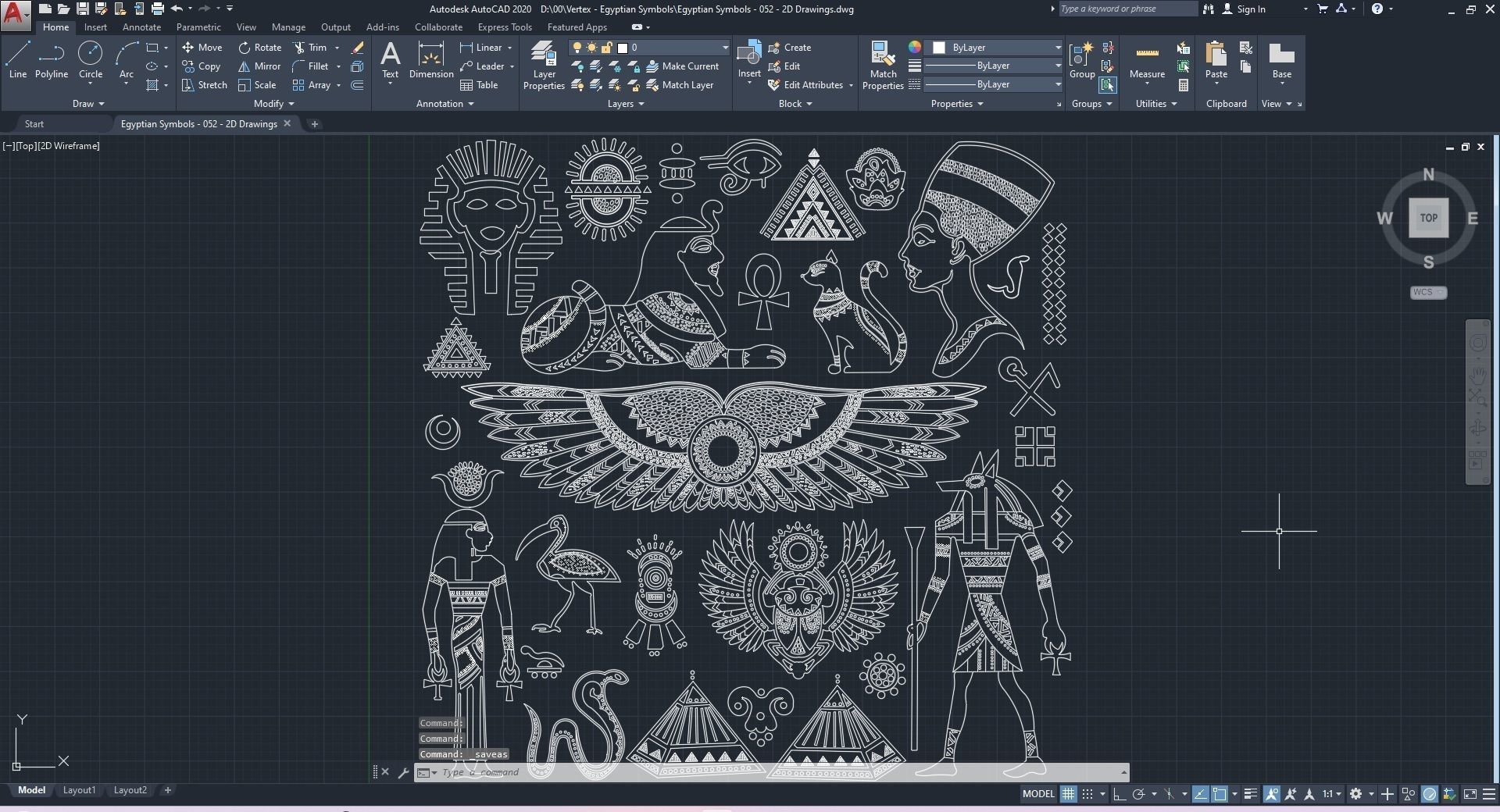Click the Insert block tool
1500x812 pixels.
pyautogui.click(x=749, y=60)
